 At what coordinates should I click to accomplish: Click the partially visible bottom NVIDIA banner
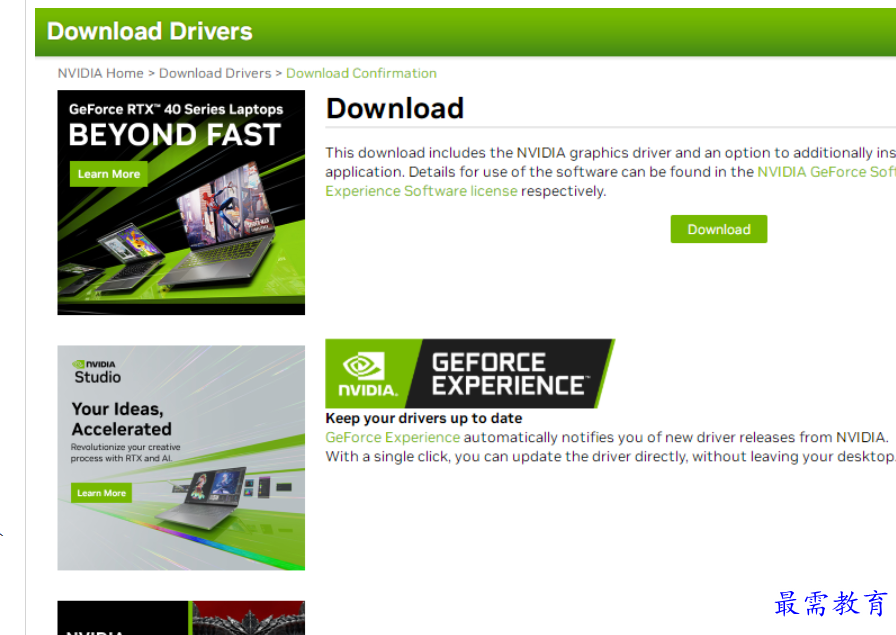(x=181, y=618)
